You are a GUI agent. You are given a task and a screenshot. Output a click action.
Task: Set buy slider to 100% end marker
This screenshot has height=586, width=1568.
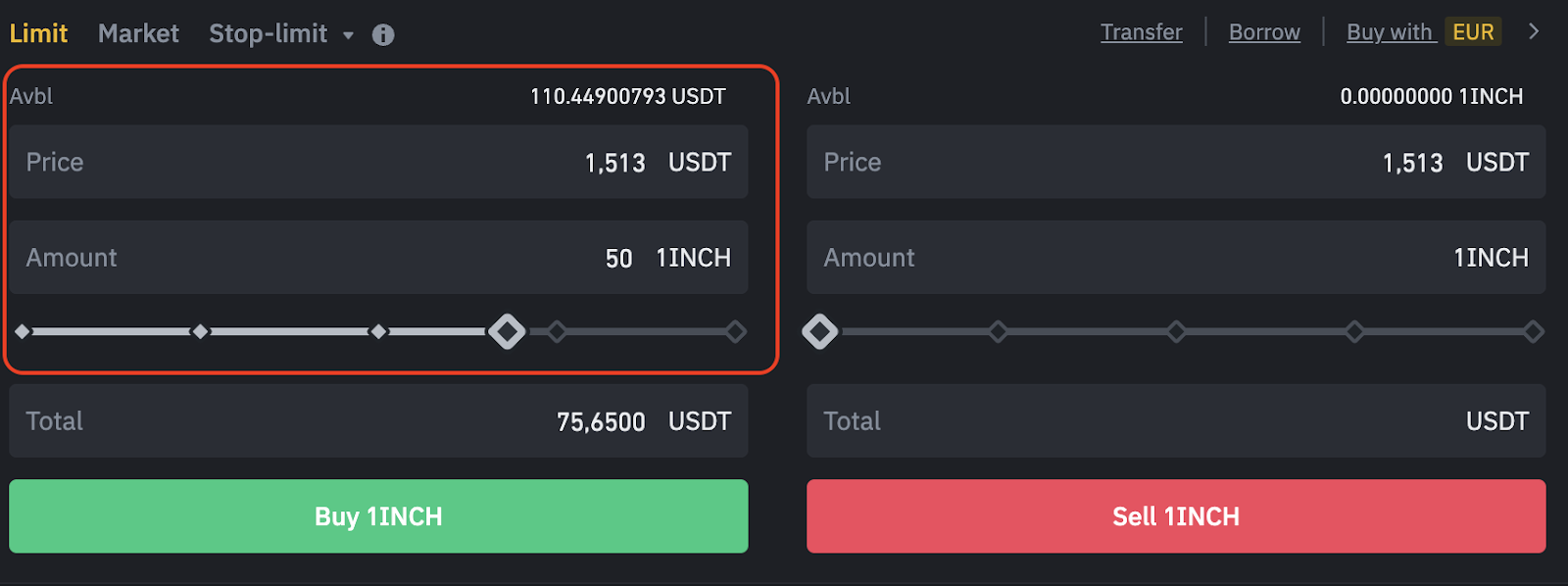tap(736, 331)
